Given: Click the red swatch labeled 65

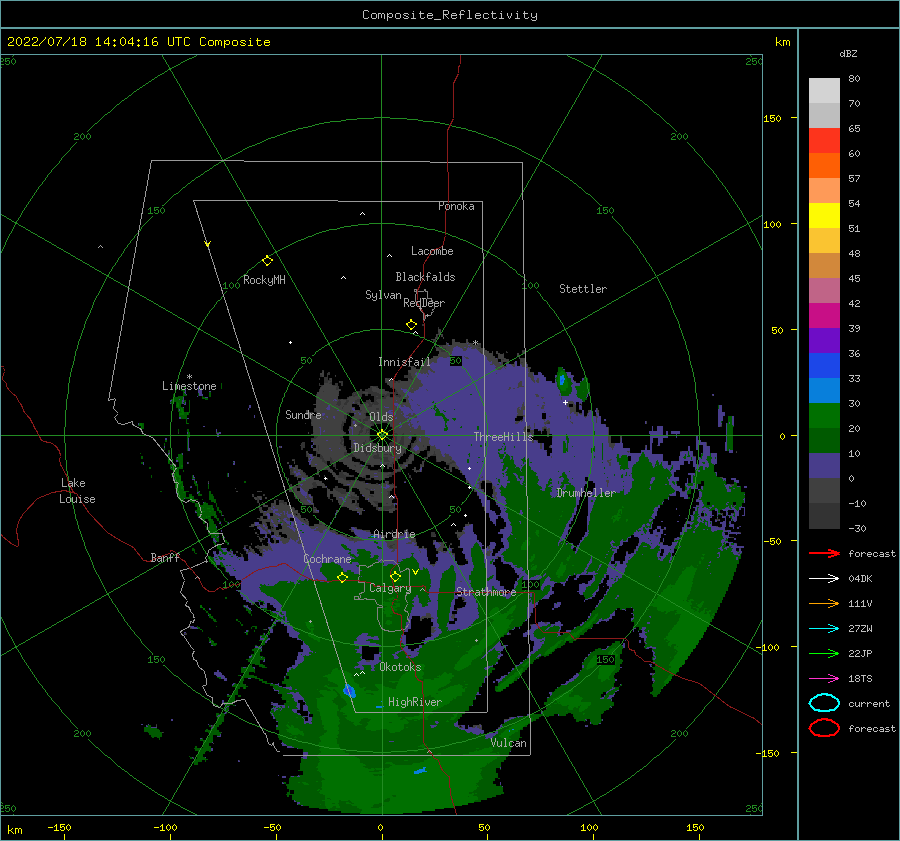Looking at the screenshot, I should (824, 141).
